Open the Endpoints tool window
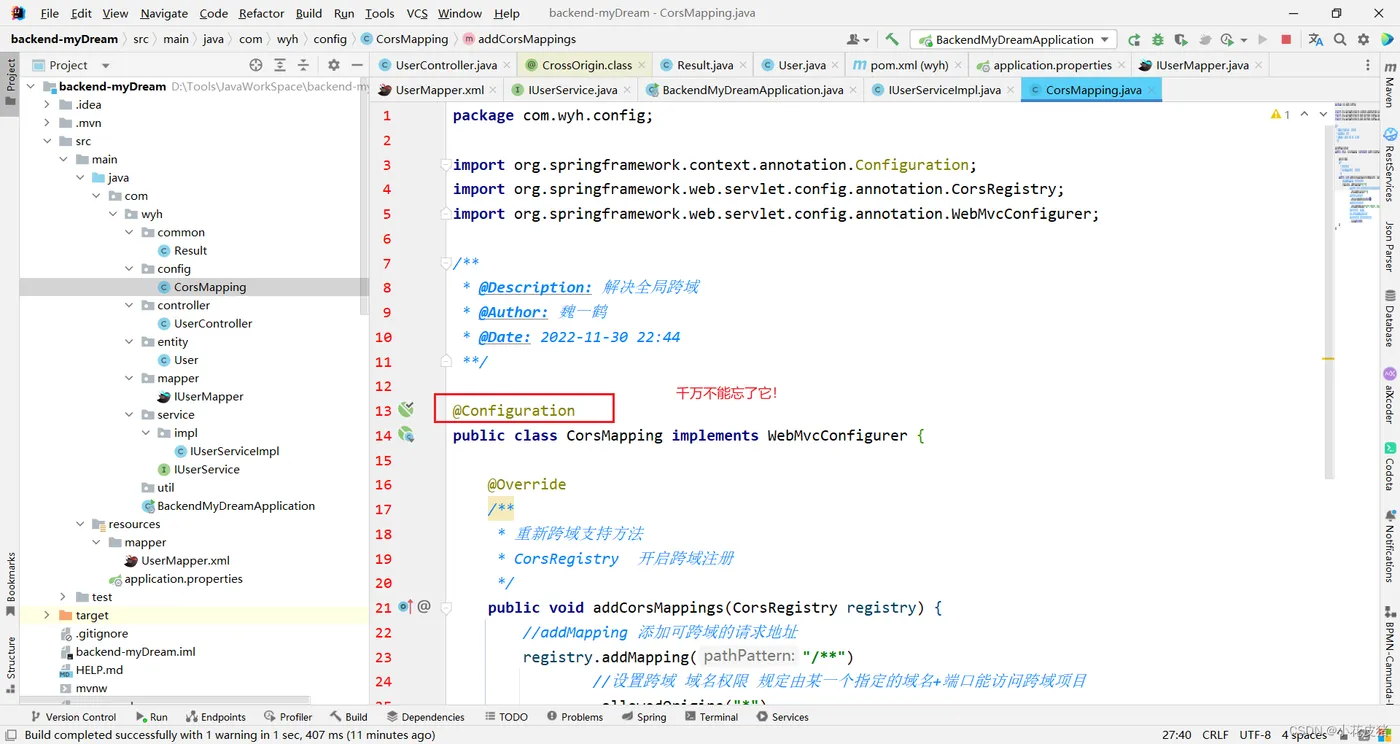This screenshot has width=1400, height=744. tap(216, 717)
